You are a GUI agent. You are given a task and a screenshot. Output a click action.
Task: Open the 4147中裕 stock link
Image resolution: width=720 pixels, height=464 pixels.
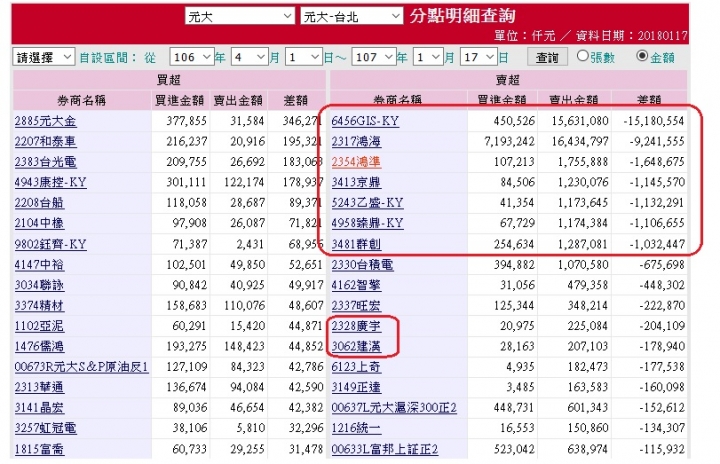pos(39,265)
